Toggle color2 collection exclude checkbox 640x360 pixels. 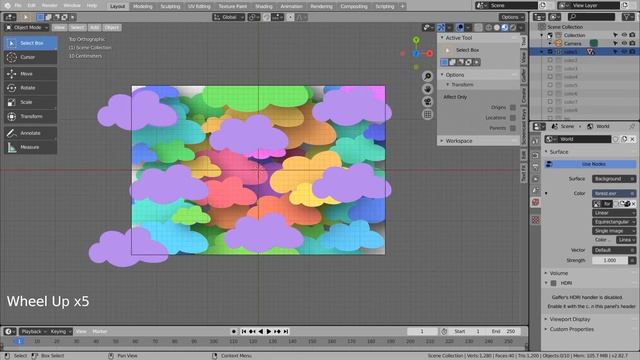(550, 60)
